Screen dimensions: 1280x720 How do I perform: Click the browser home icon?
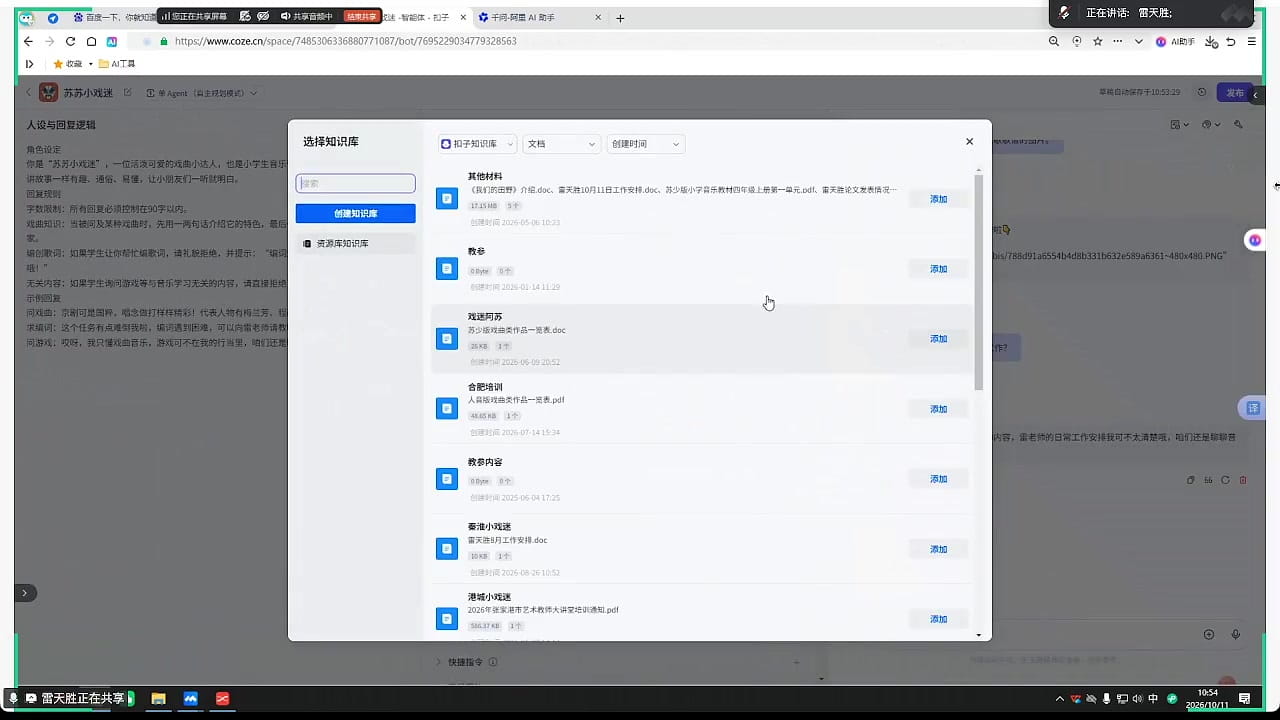91,41
